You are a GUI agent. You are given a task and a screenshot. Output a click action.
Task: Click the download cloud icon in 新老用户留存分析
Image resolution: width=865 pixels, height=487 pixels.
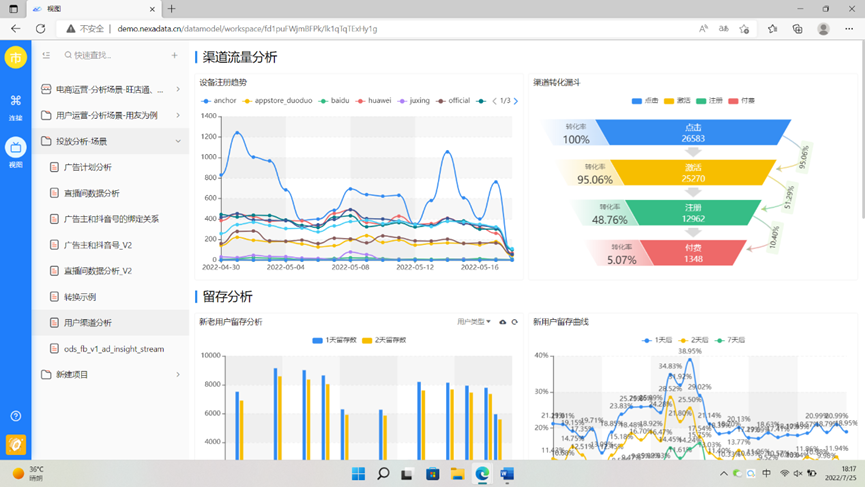pos(503,322)
